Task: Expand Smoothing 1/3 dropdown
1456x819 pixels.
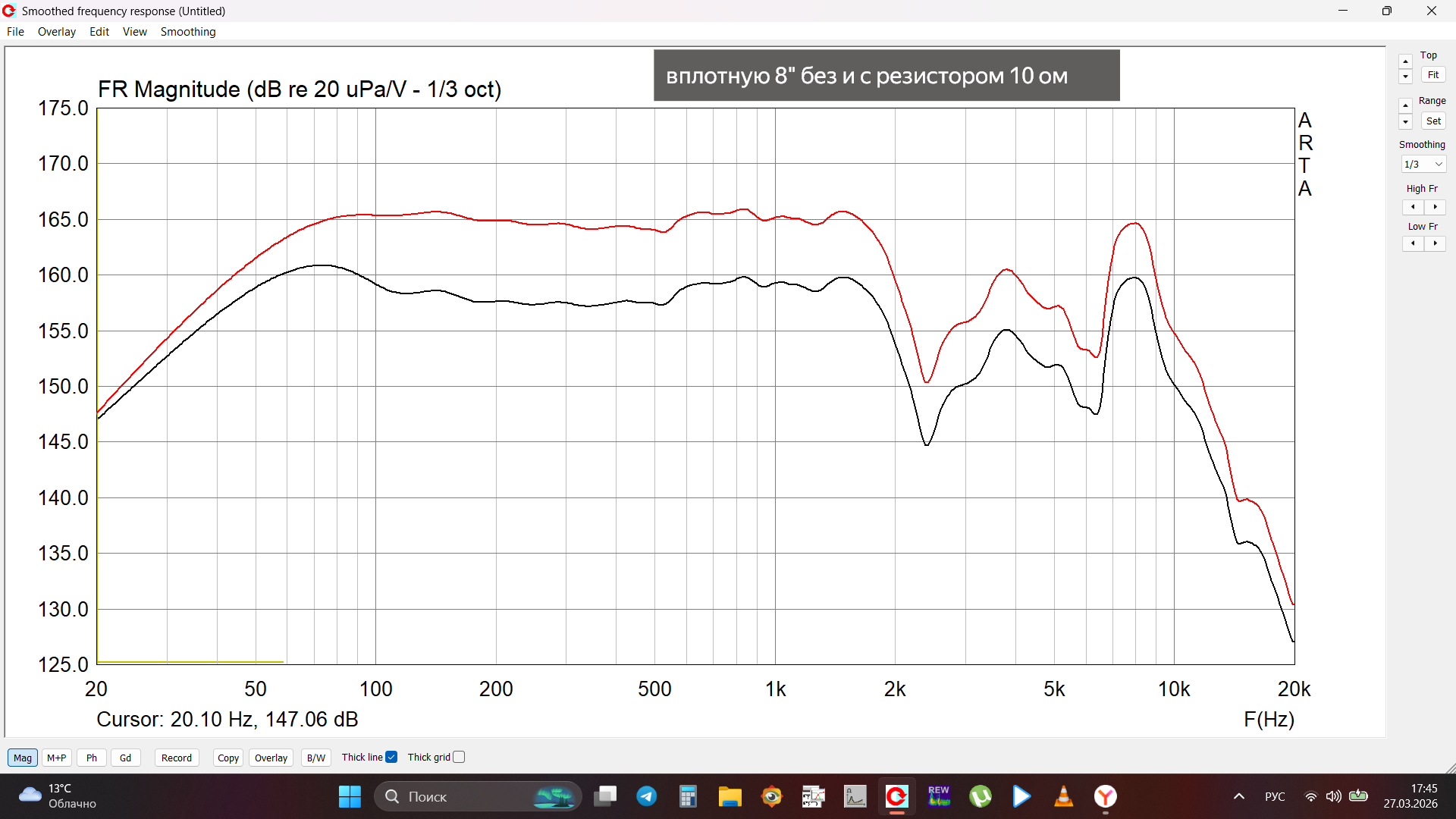Action: coord(1423,165)
